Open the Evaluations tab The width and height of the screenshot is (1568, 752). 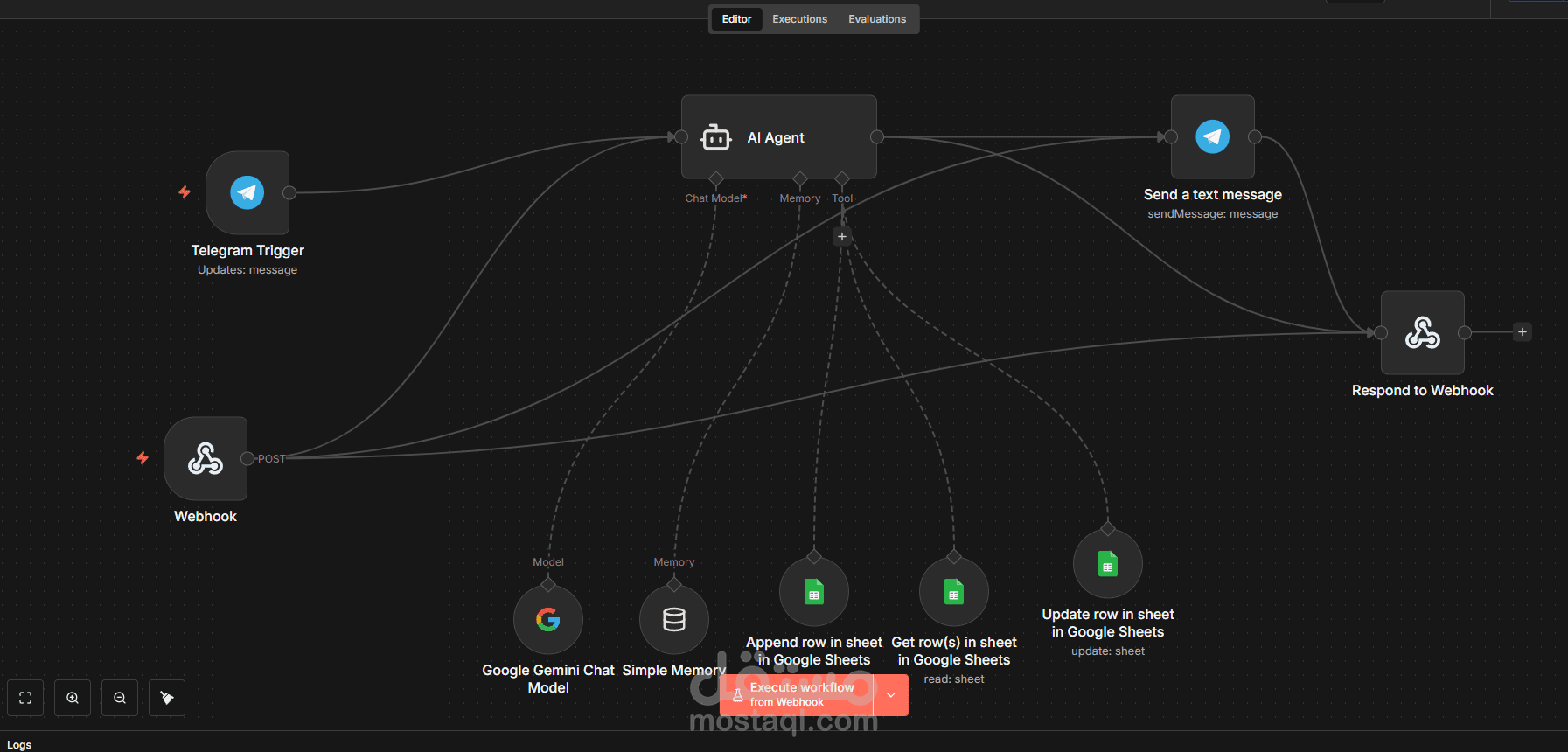click(x=877, y=19)
